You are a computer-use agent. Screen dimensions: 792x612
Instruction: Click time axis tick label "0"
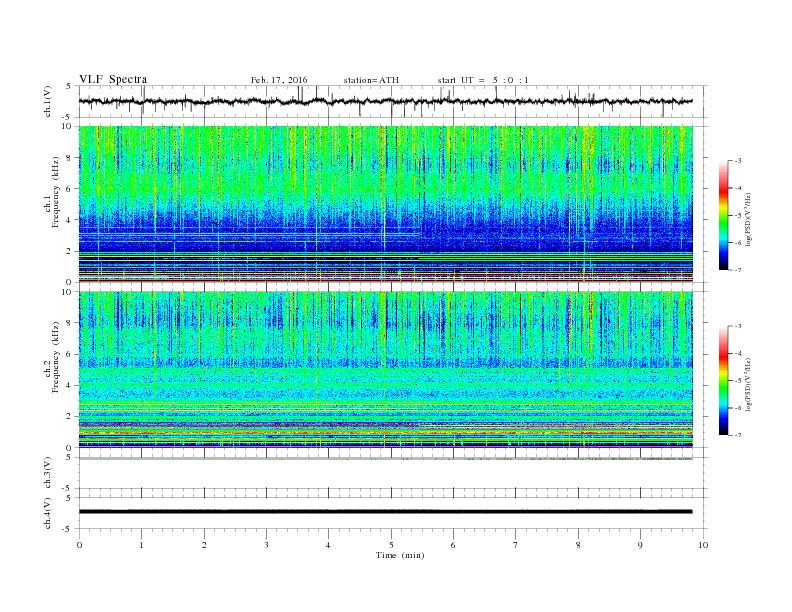[x=79, y=545]
